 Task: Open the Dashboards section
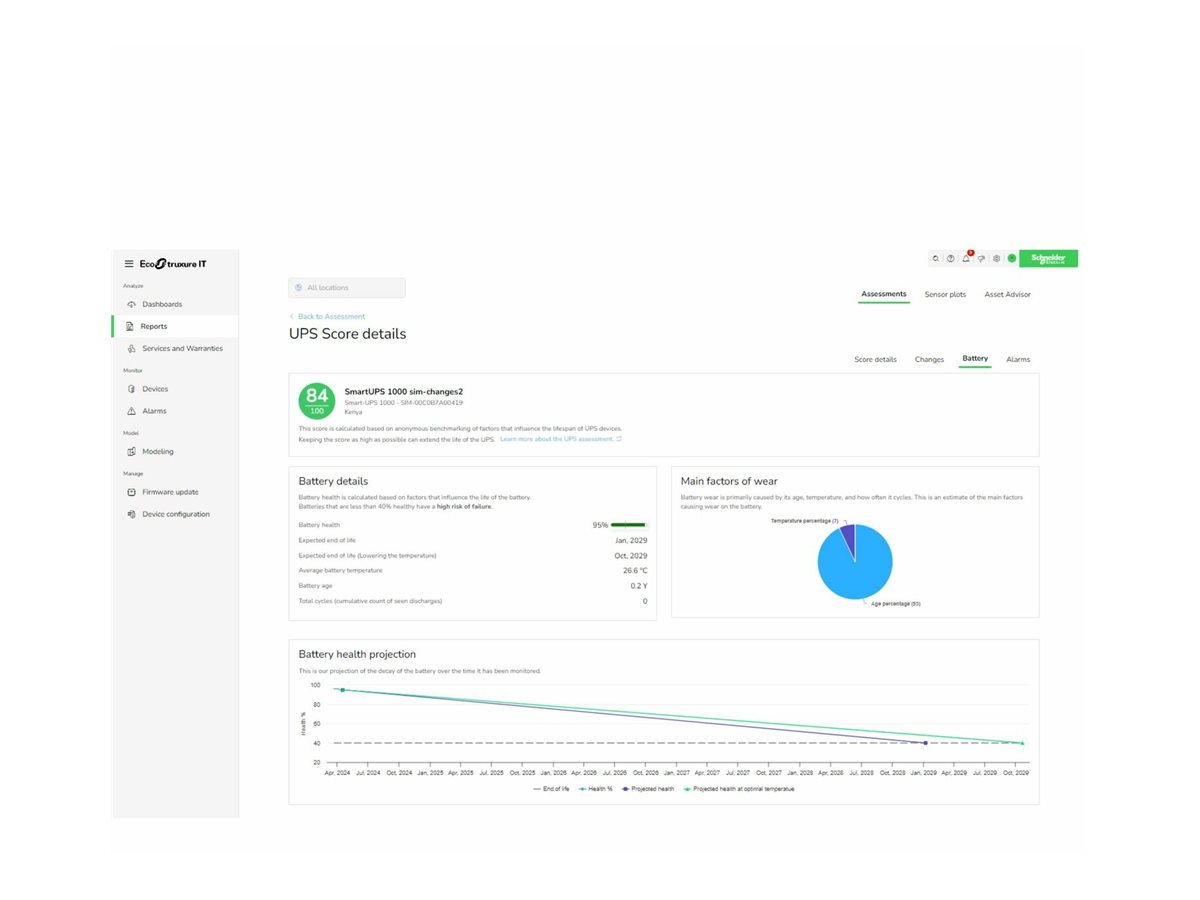163,304
